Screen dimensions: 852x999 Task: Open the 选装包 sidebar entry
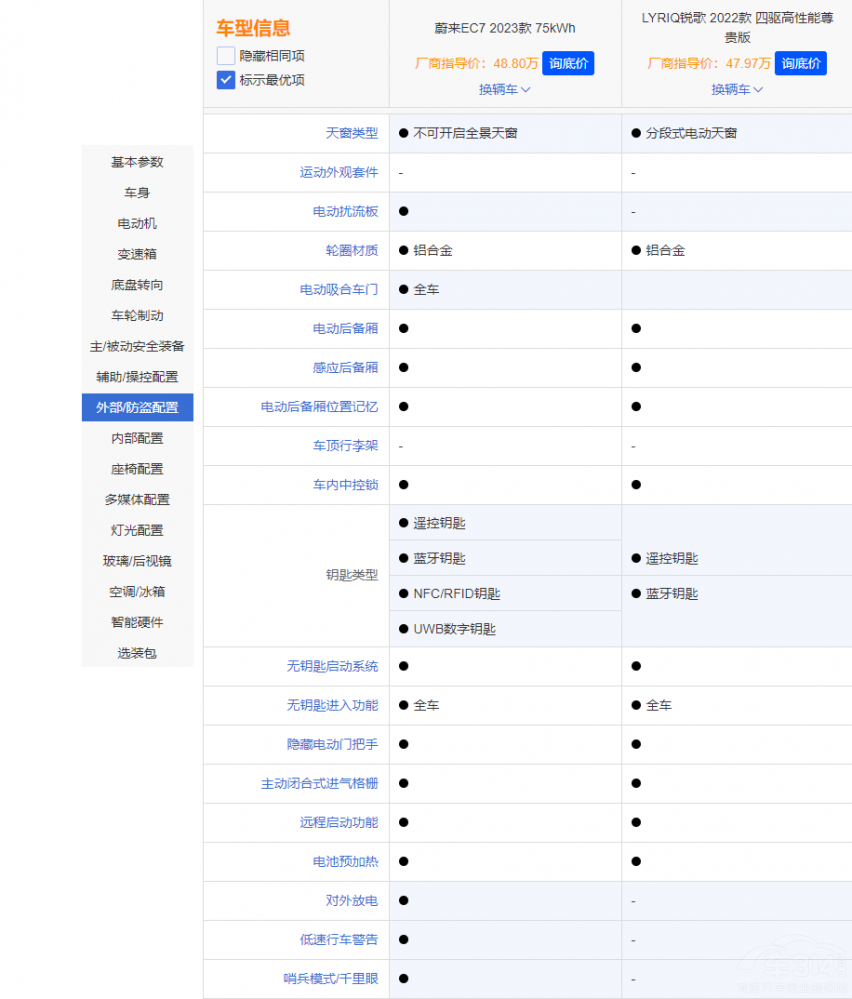point(137,653)
